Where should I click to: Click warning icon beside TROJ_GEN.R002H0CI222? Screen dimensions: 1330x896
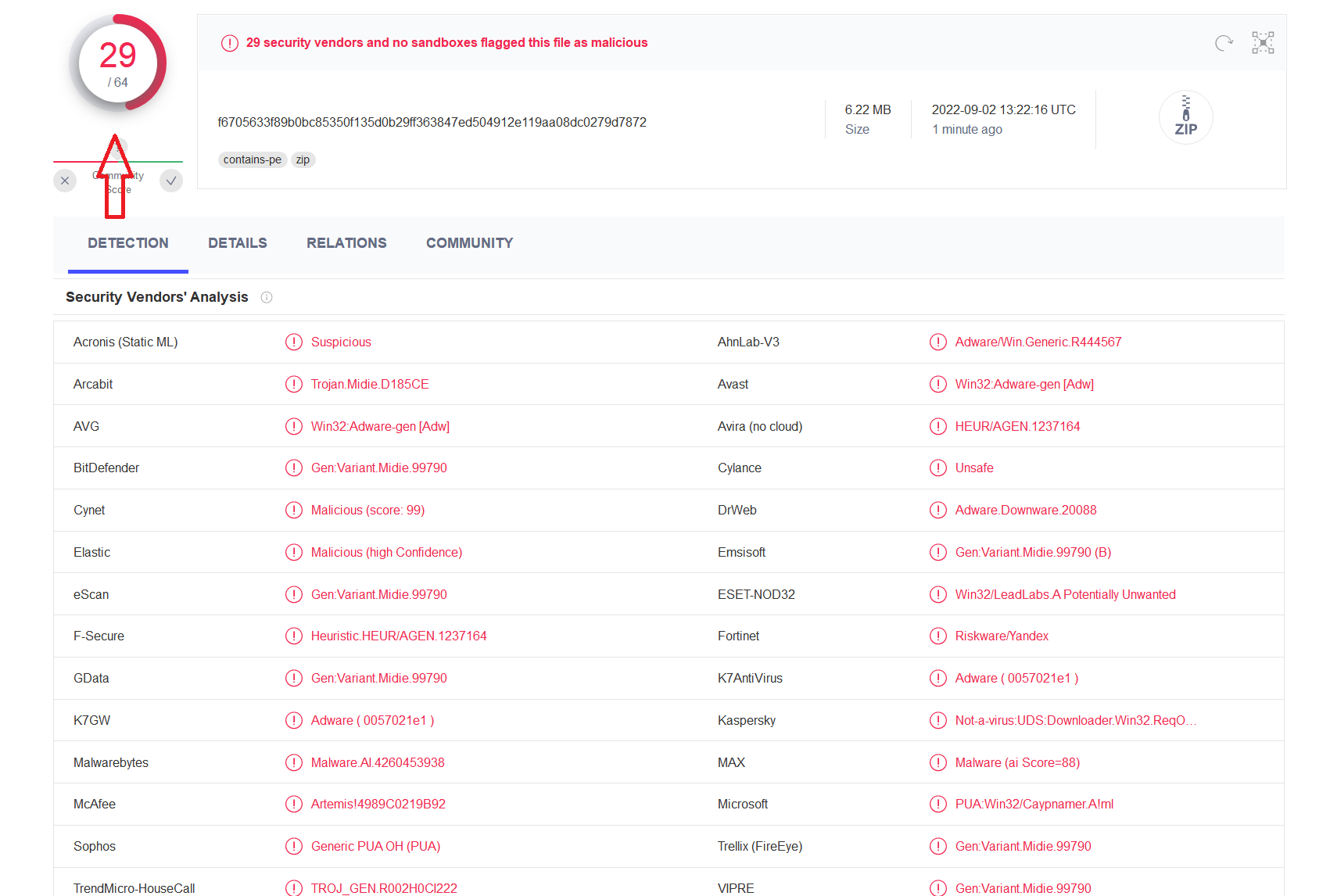click(294, 888)
